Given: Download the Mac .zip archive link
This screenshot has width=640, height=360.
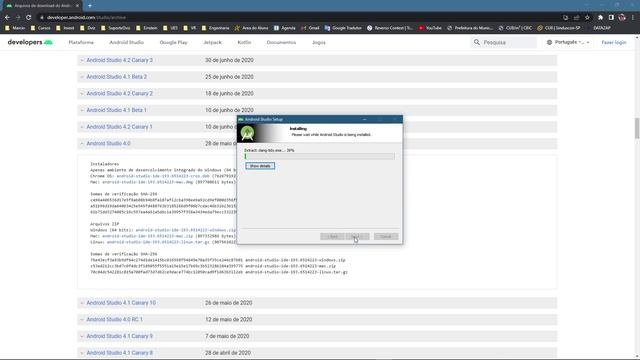Looking at the screenshot, I should (147, 236).
